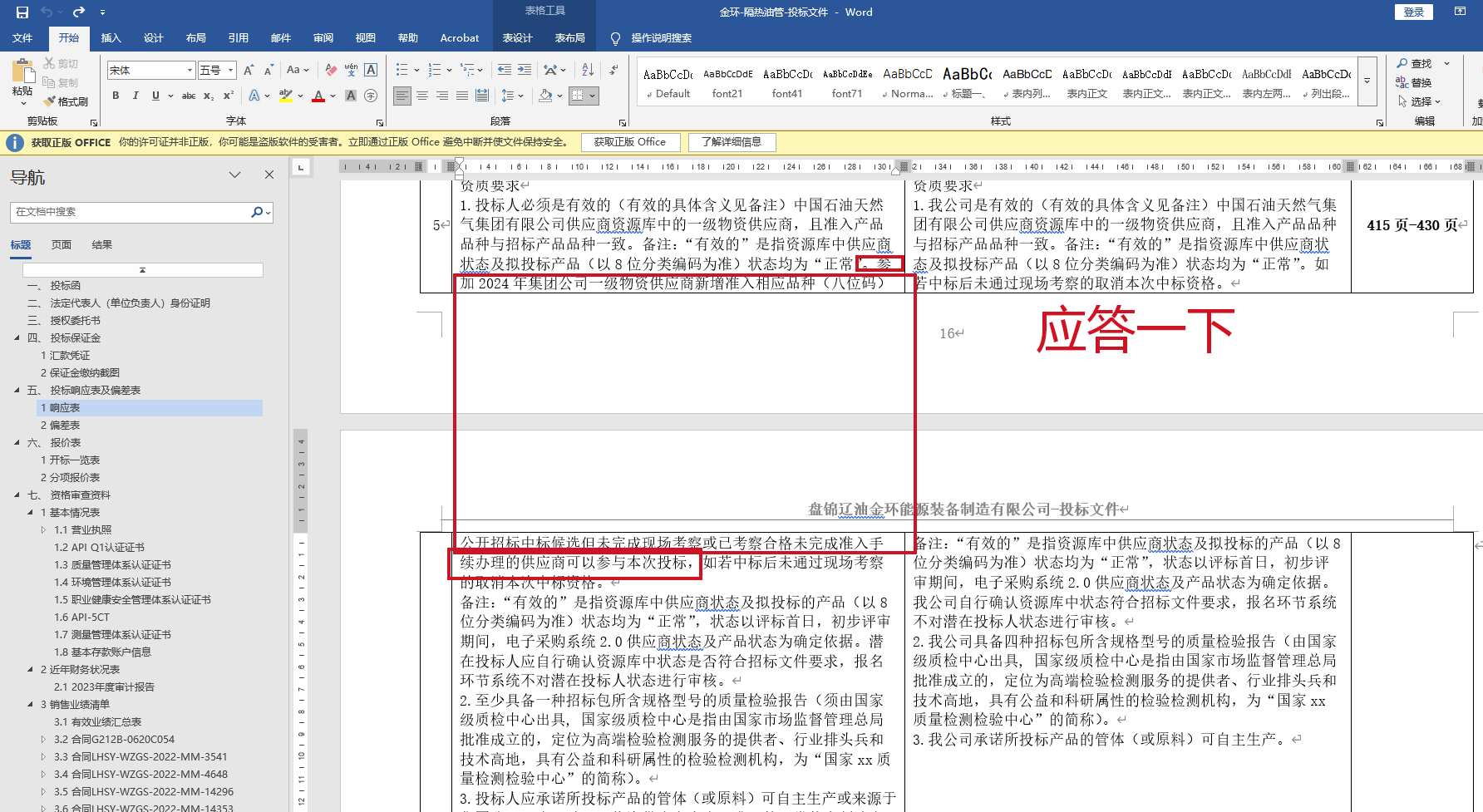Click the center align icon
1483x812 pixels.
tap(422, 96)
